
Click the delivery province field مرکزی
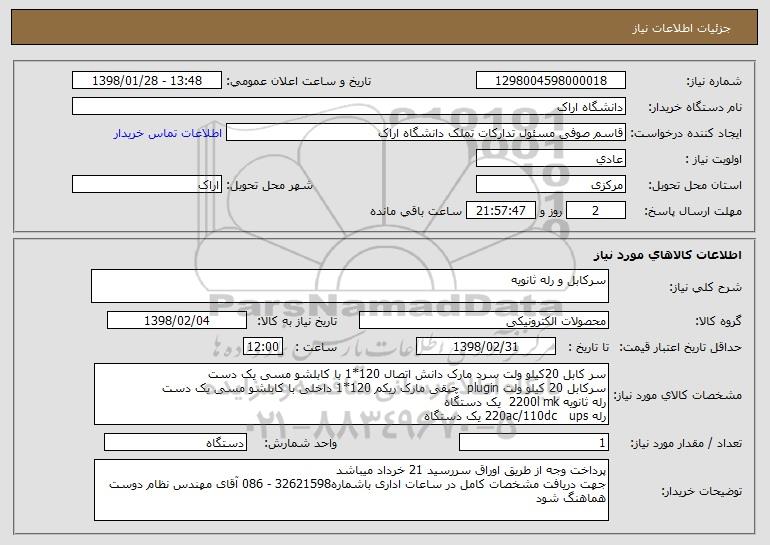click(x=550, y=185)
